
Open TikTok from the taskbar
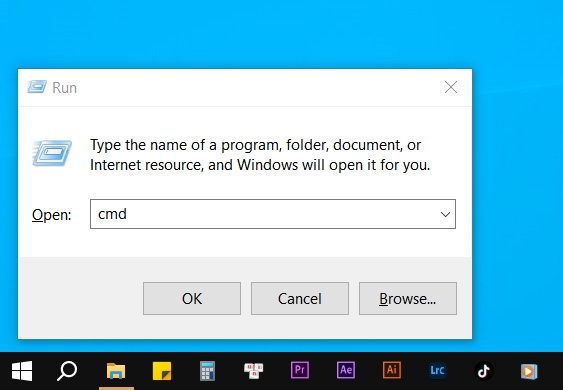coord(484,371)
